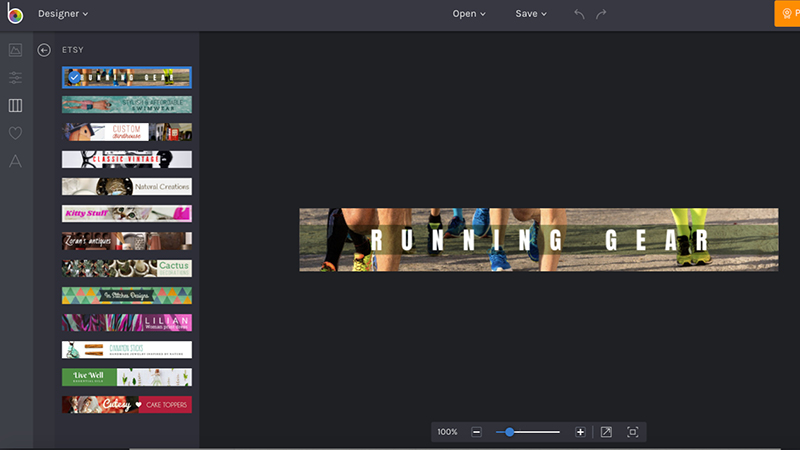This screenshot has width=800, height=450.
Task: Pick the Live Well template
Action: pyautogui.click(x=127, y=377)
